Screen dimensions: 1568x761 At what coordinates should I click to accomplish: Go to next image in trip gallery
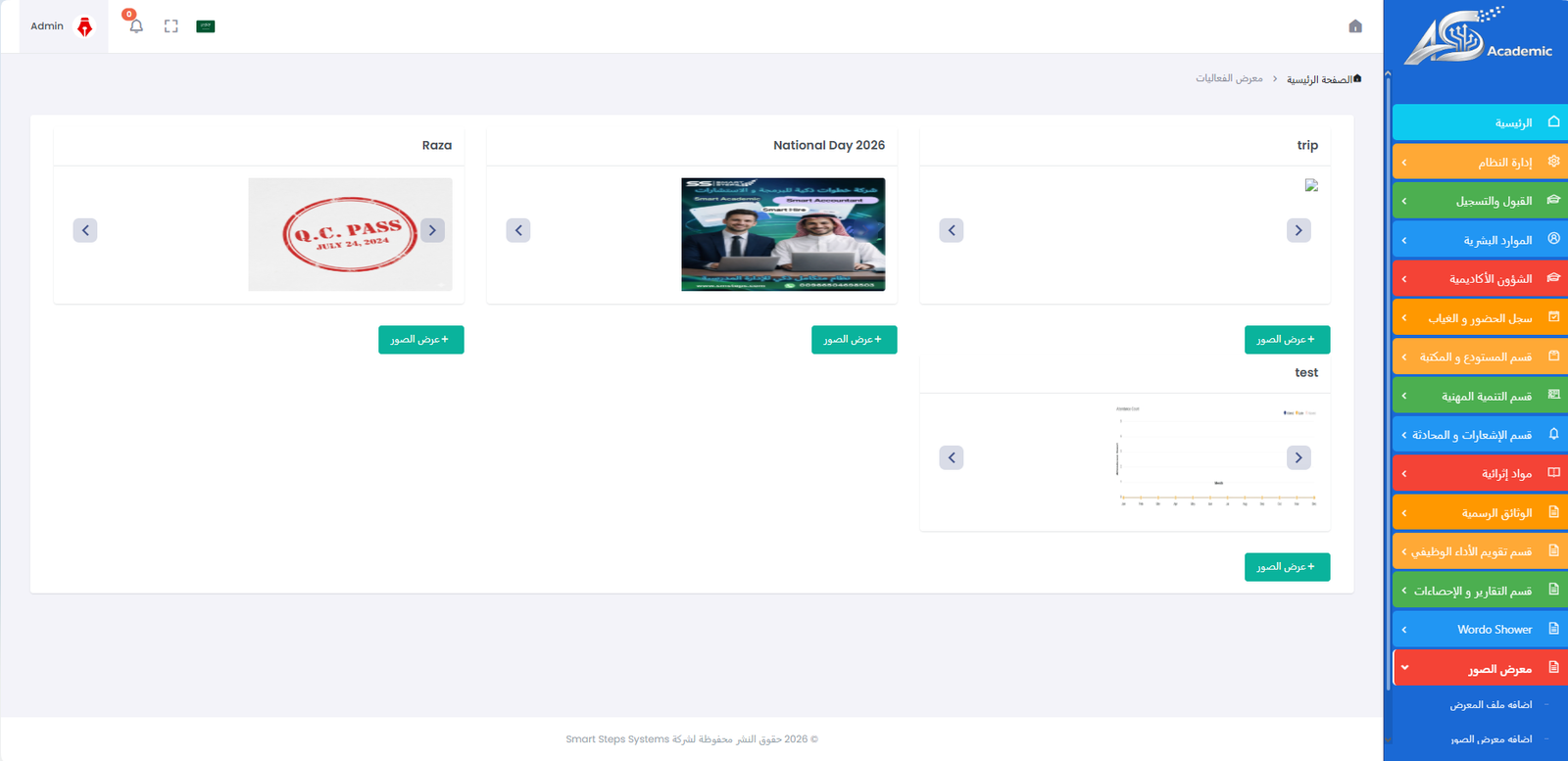tap(1298, 230)
